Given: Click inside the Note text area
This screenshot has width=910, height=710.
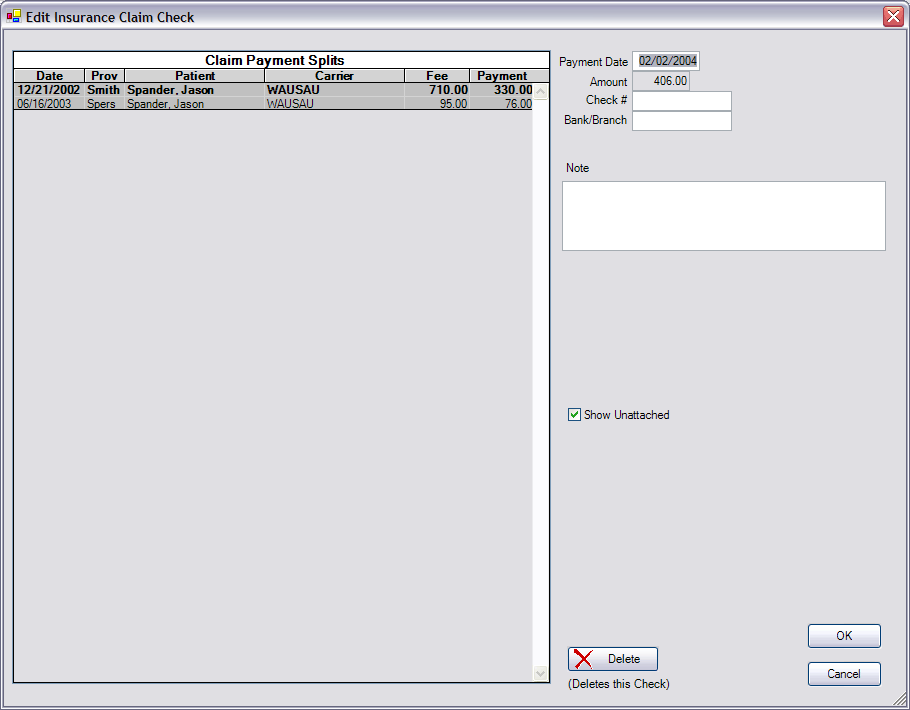Looking at the screenshot, I should point(723,216).
